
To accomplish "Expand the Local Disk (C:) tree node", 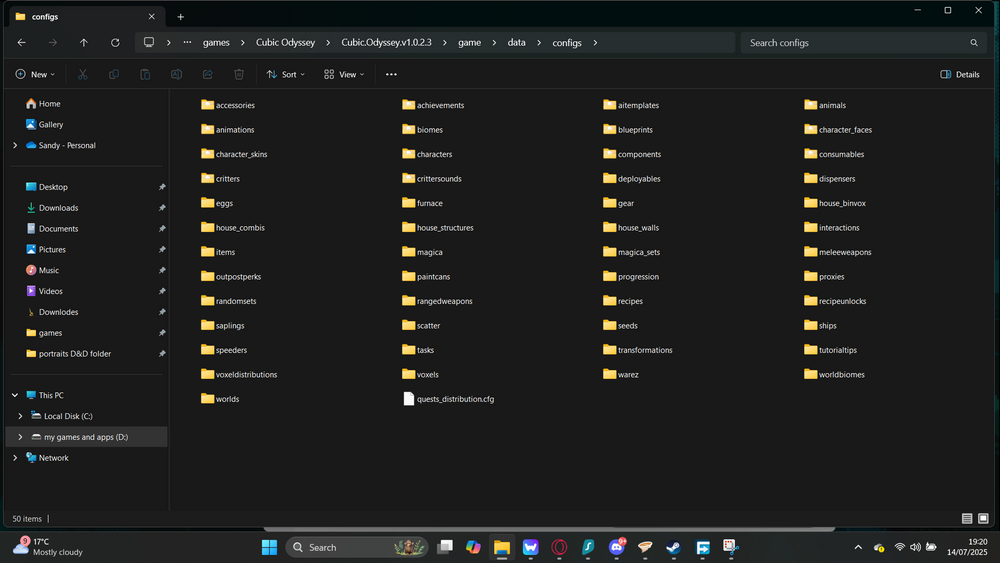I will pyautogui.click(x=20, y=416).
